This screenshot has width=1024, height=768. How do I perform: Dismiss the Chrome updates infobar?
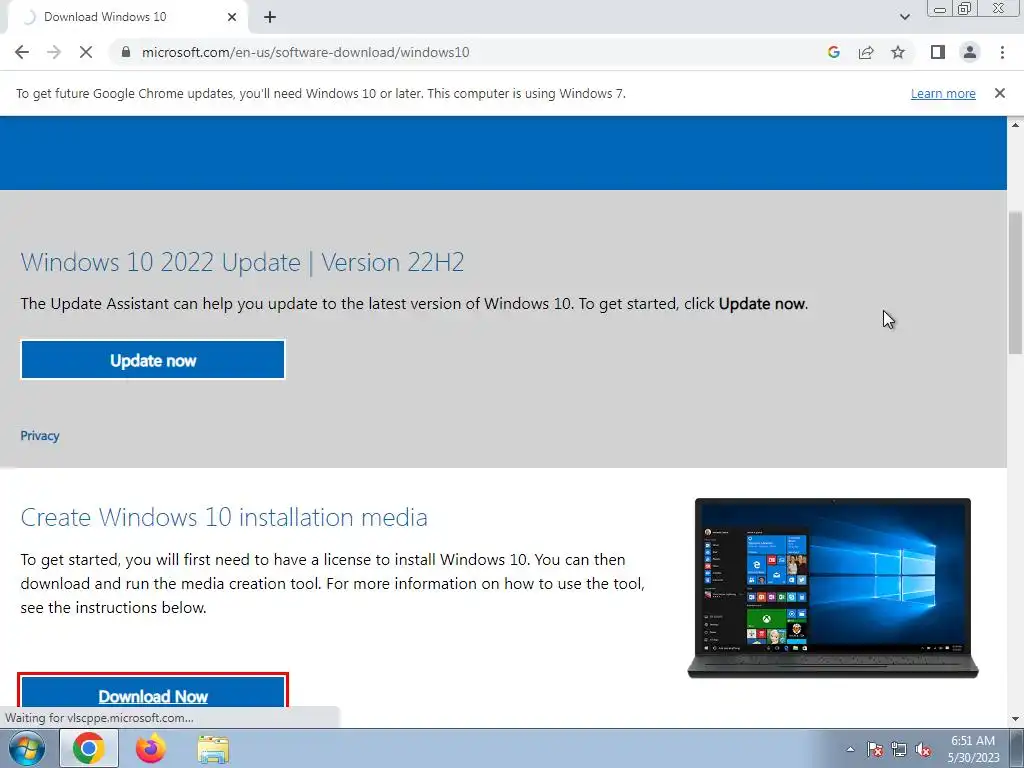(x=999, y=93)
